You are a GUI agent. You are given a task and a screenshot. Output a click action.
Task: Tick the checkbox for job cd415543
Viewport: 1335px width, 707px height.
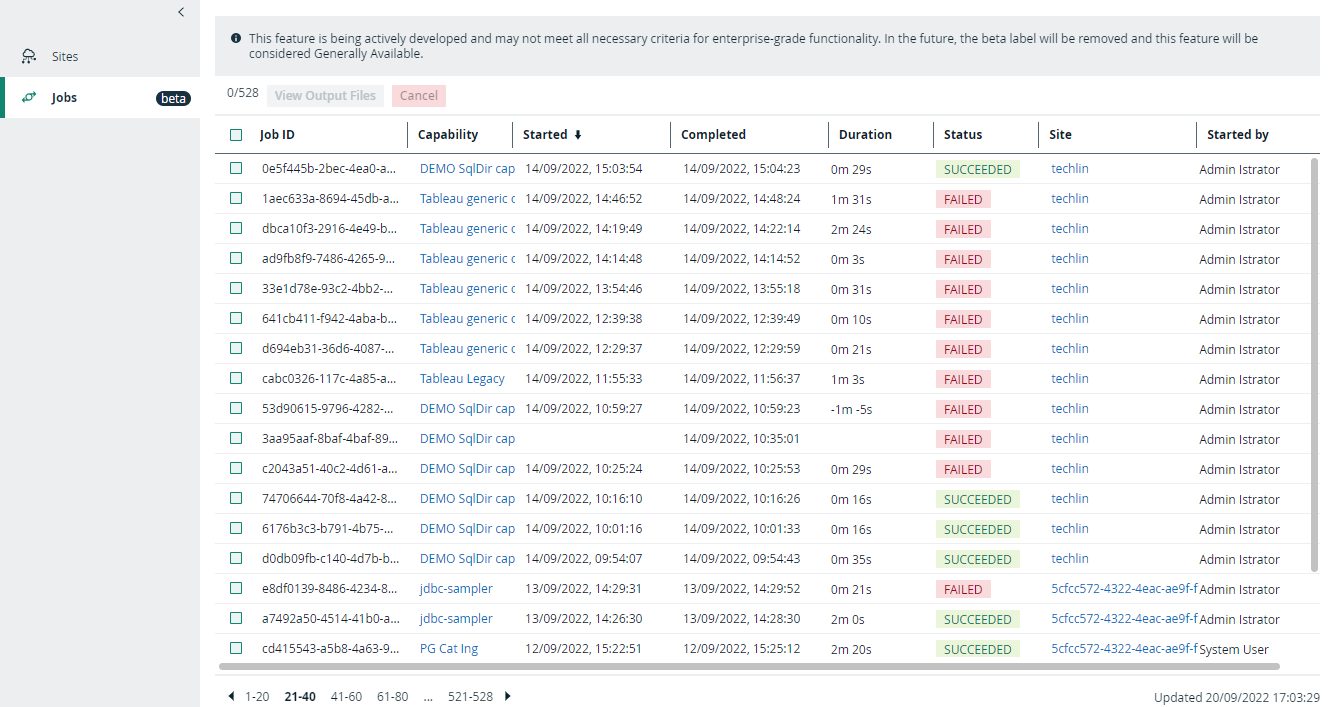click(236, 648)
